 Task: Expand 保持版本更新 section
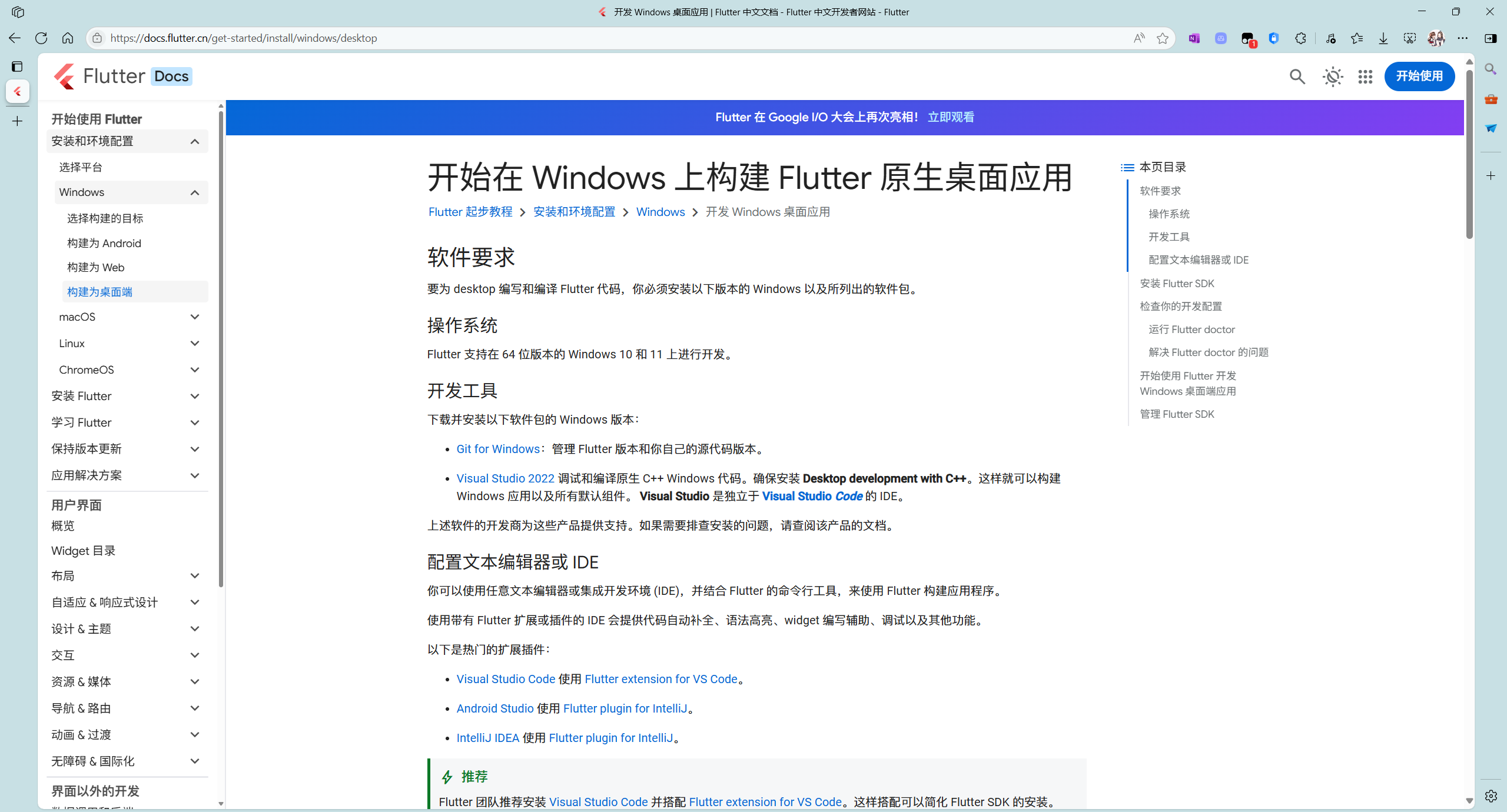click(195, 450)
